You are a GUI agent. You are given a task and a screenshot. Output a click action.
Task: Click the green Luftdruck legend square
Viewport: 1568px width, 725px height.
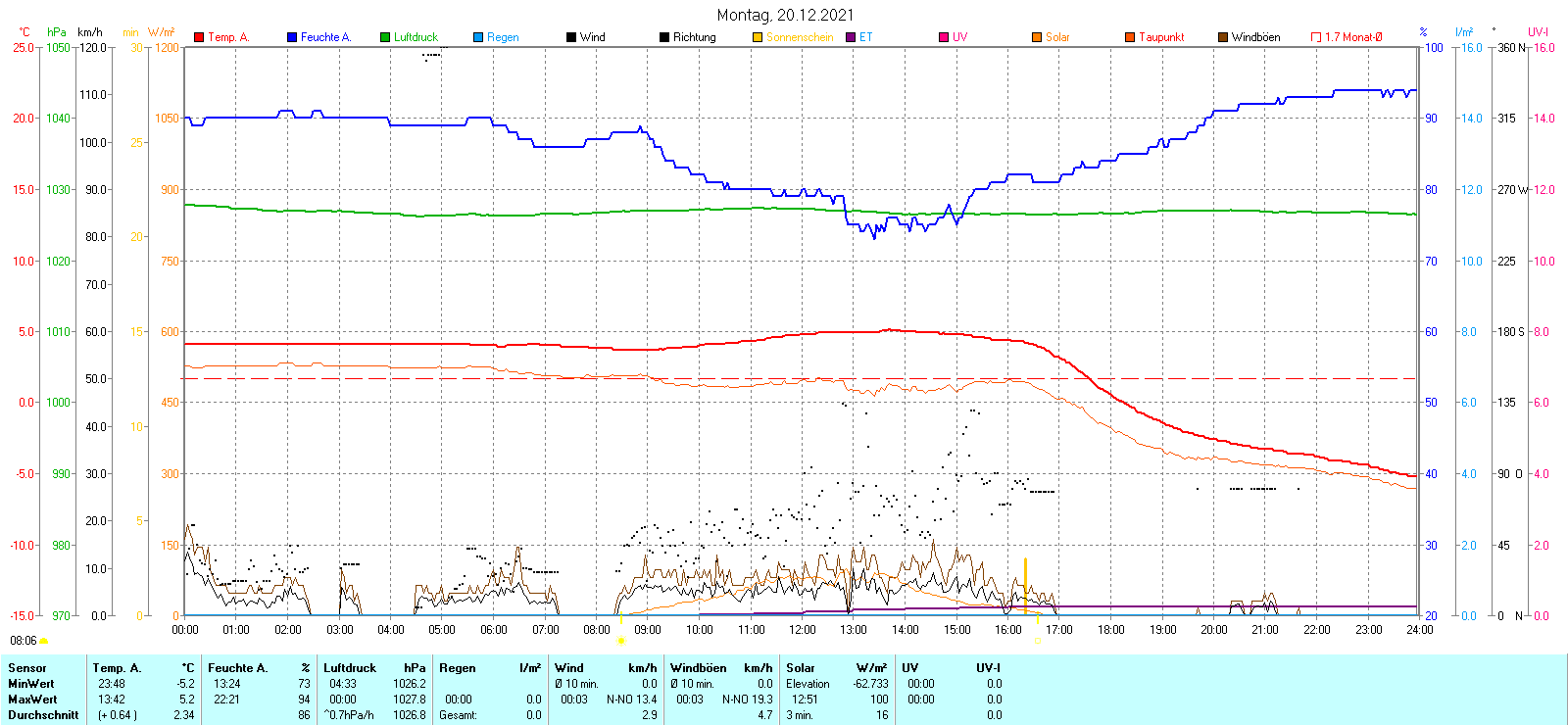coord(385,37)
